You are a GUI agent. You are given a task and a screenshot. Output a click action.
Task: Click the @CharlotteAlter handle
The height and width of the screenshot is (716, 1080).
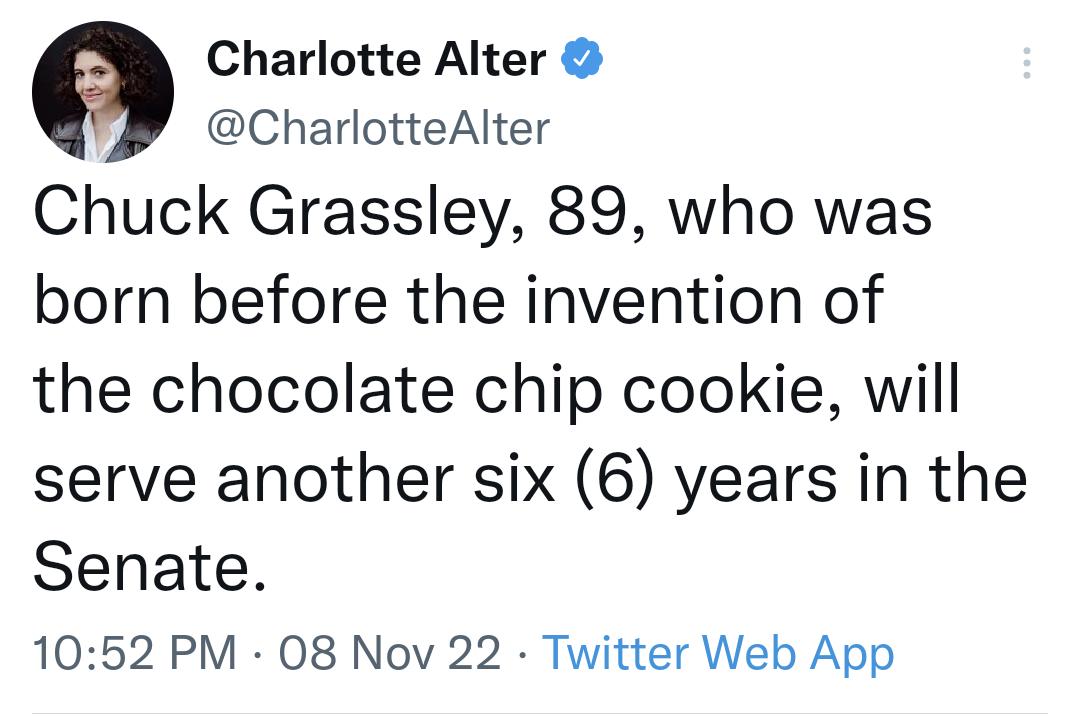pos(378,126)
